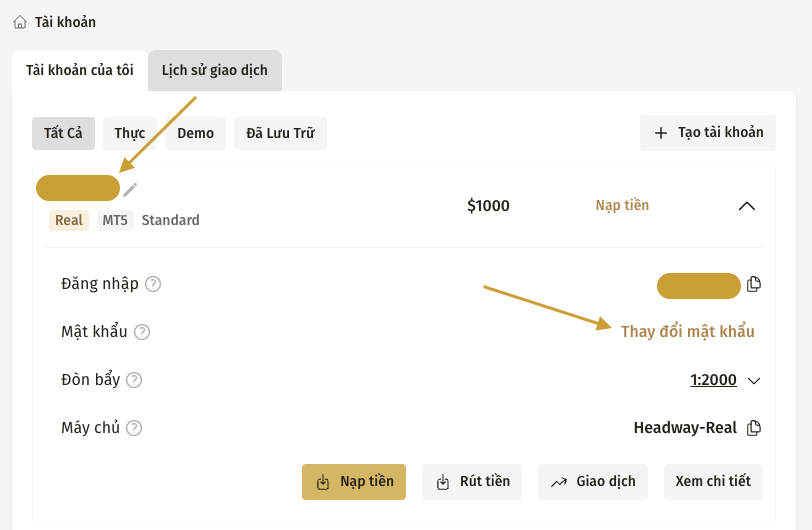Open help tooltip next to Máy chủ
The width and height of the screenshot is (812, 530).
click(x=134, y=428)
